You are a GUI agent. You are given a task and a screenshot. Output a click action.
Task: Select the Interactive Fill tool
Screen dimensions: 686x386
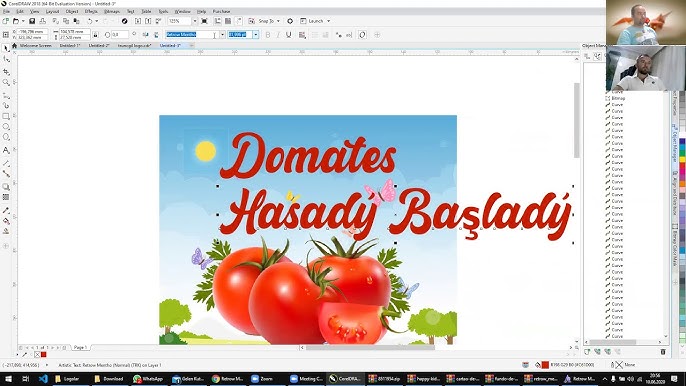pyautogui.click(x=6, y=221)
